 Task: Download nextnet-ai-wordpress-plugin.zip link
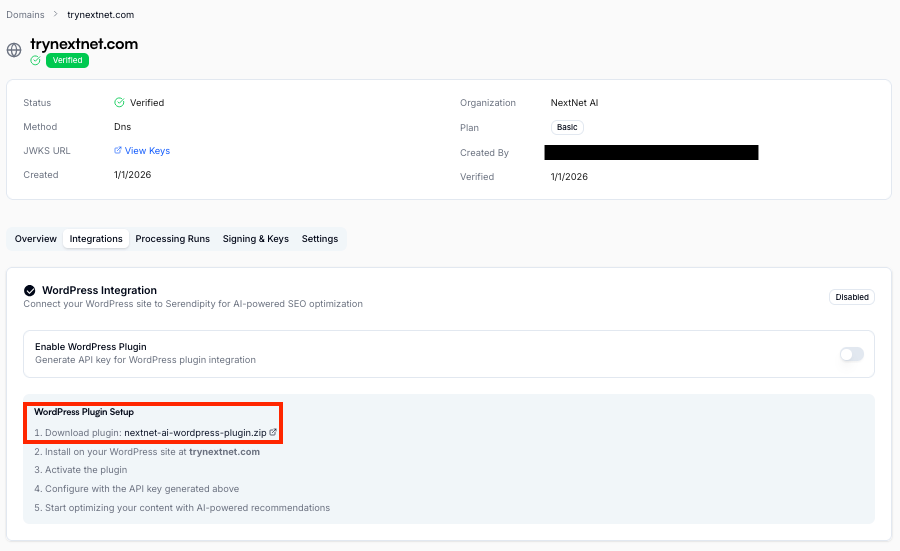[195, 433]
